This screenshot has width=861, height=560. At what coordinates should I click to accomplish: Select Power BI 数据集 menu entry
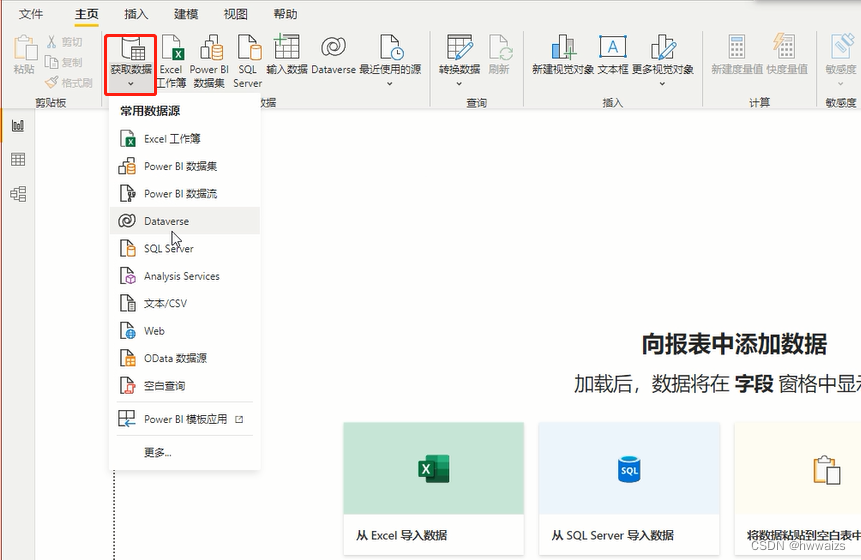coord(185,166)
